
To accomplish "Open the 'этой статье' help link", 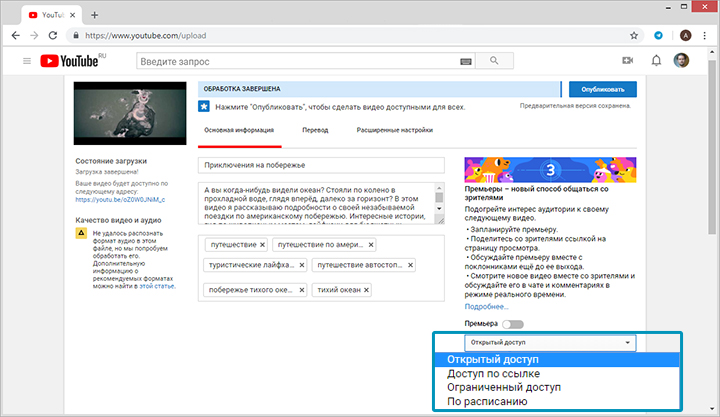I will coord(157,286).
